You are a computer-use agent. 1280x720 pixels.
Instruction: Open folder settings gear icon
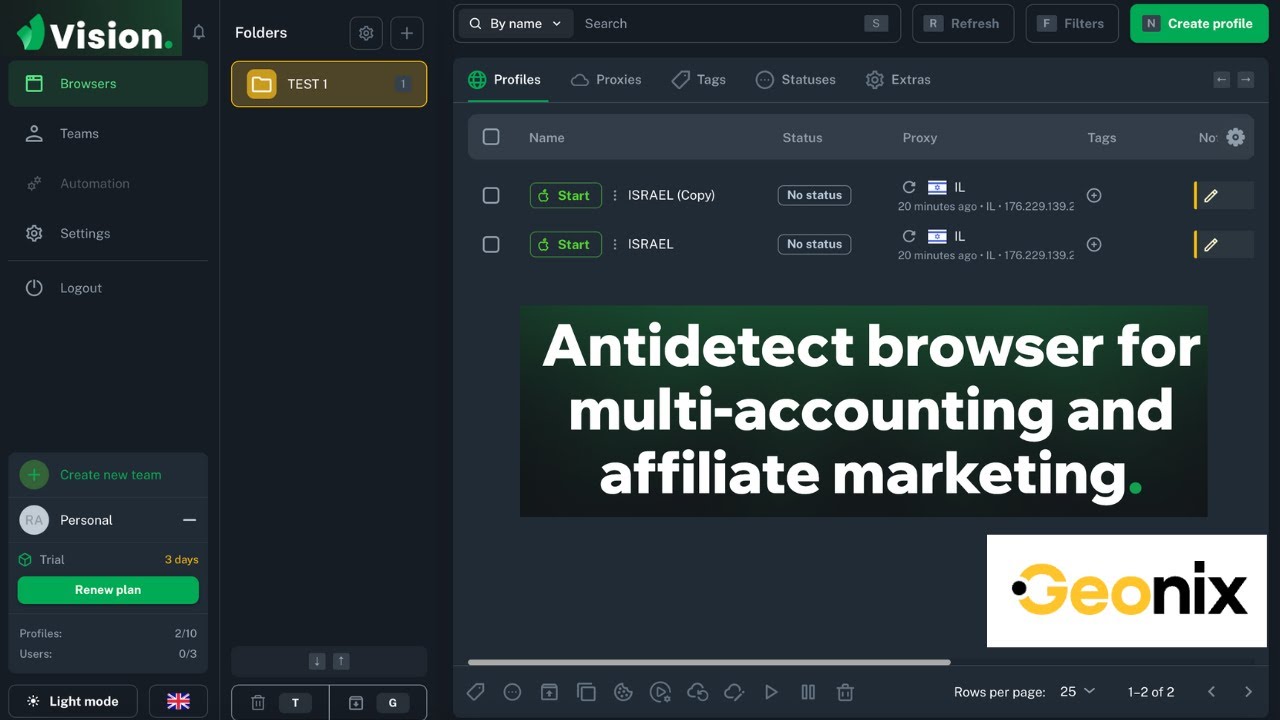(366, 33)
